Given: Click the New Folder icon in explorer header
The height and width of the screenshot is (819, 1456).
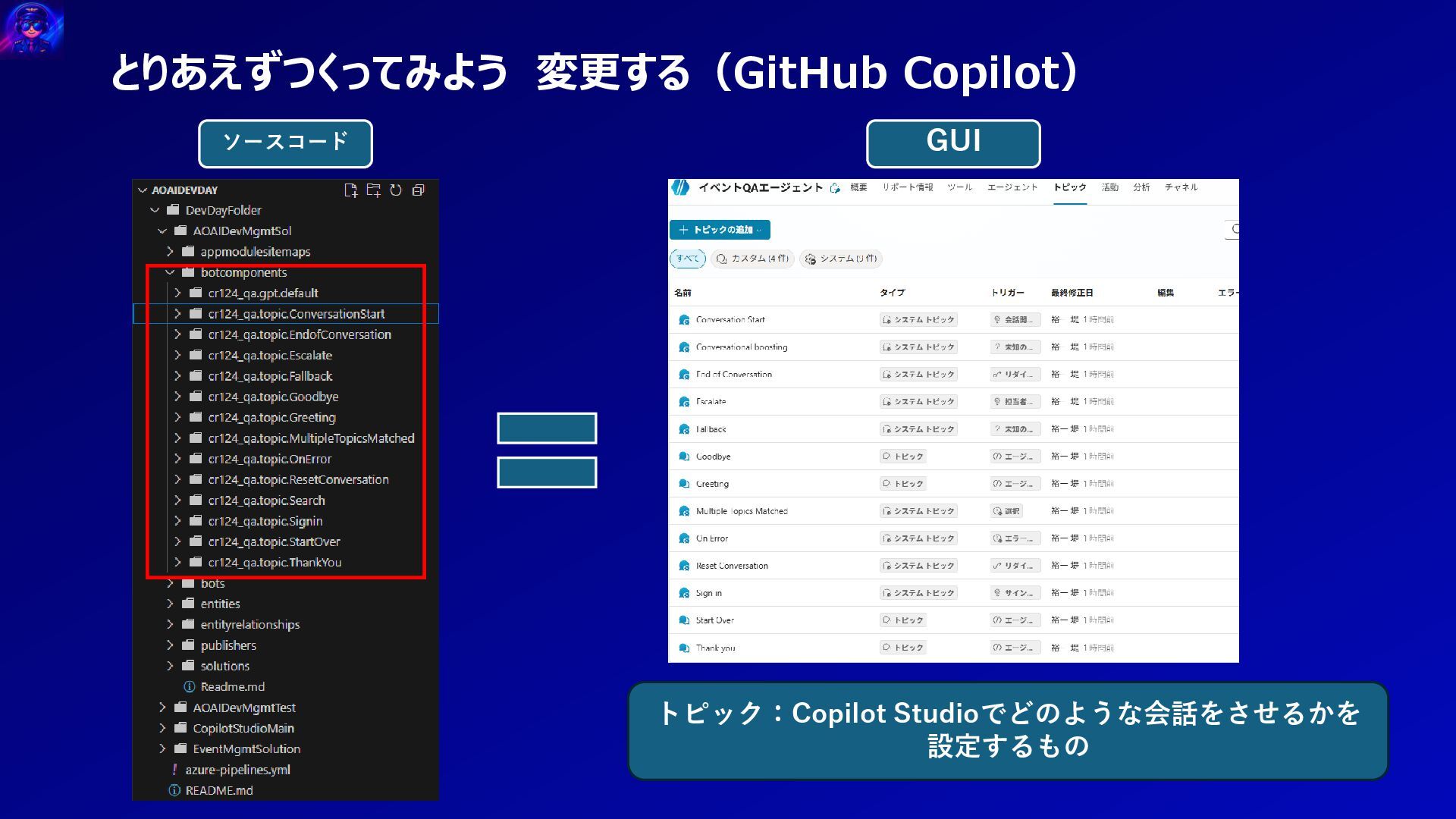Looking at the screenshot, I should pos(373,190).
